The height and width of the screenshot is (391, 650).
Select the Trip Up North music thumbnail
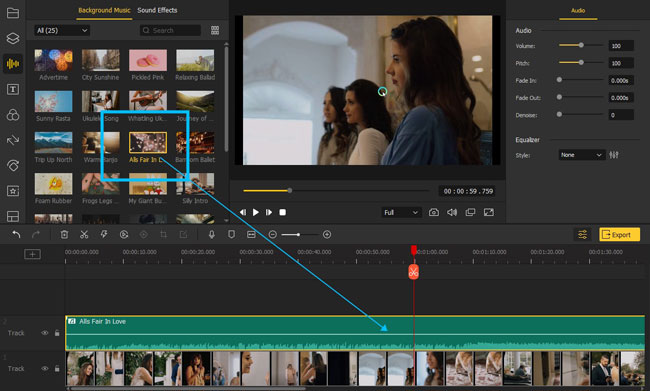pyautogui.click(x=53, y=143)
